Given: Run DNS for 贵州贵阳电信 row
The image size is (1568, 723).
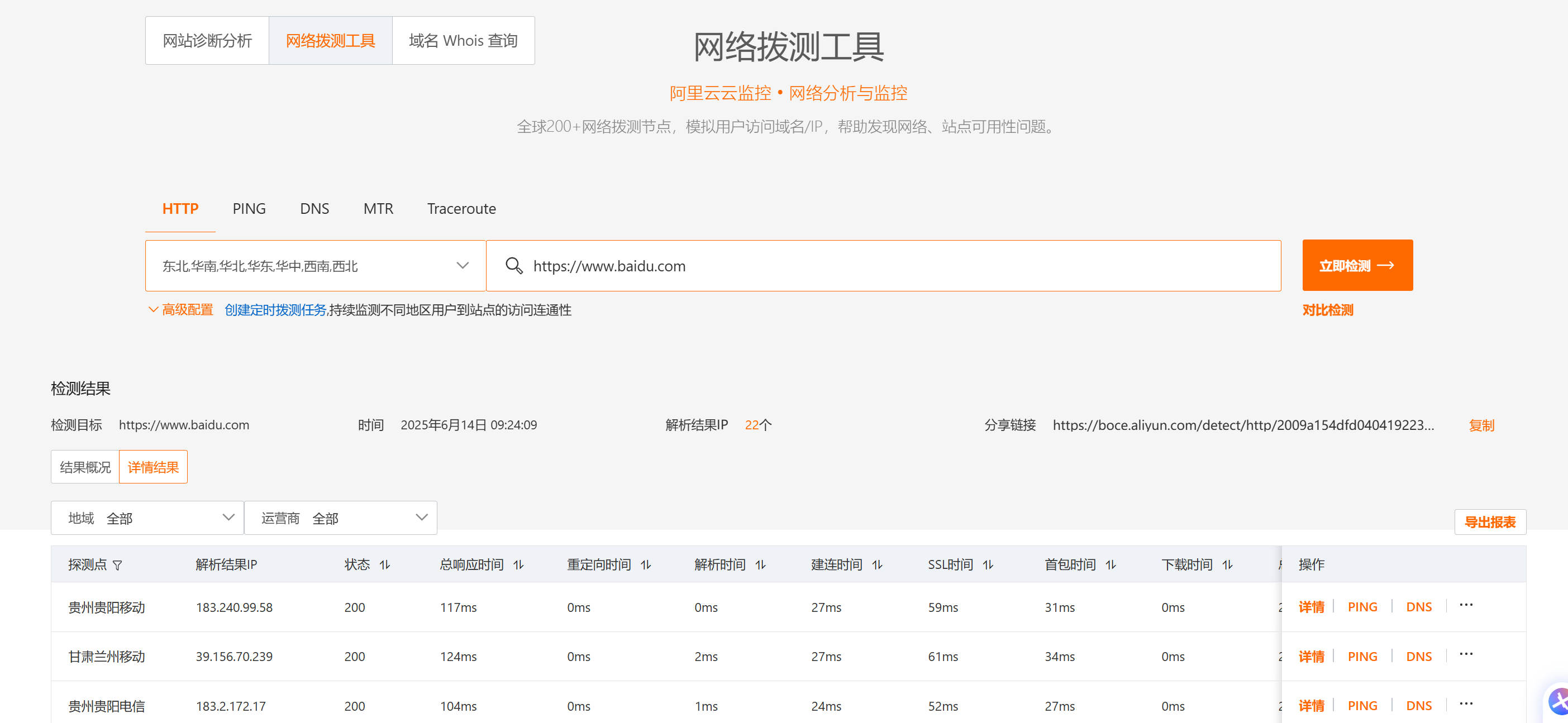Looking at the screenshot, I should (1419, 705).
